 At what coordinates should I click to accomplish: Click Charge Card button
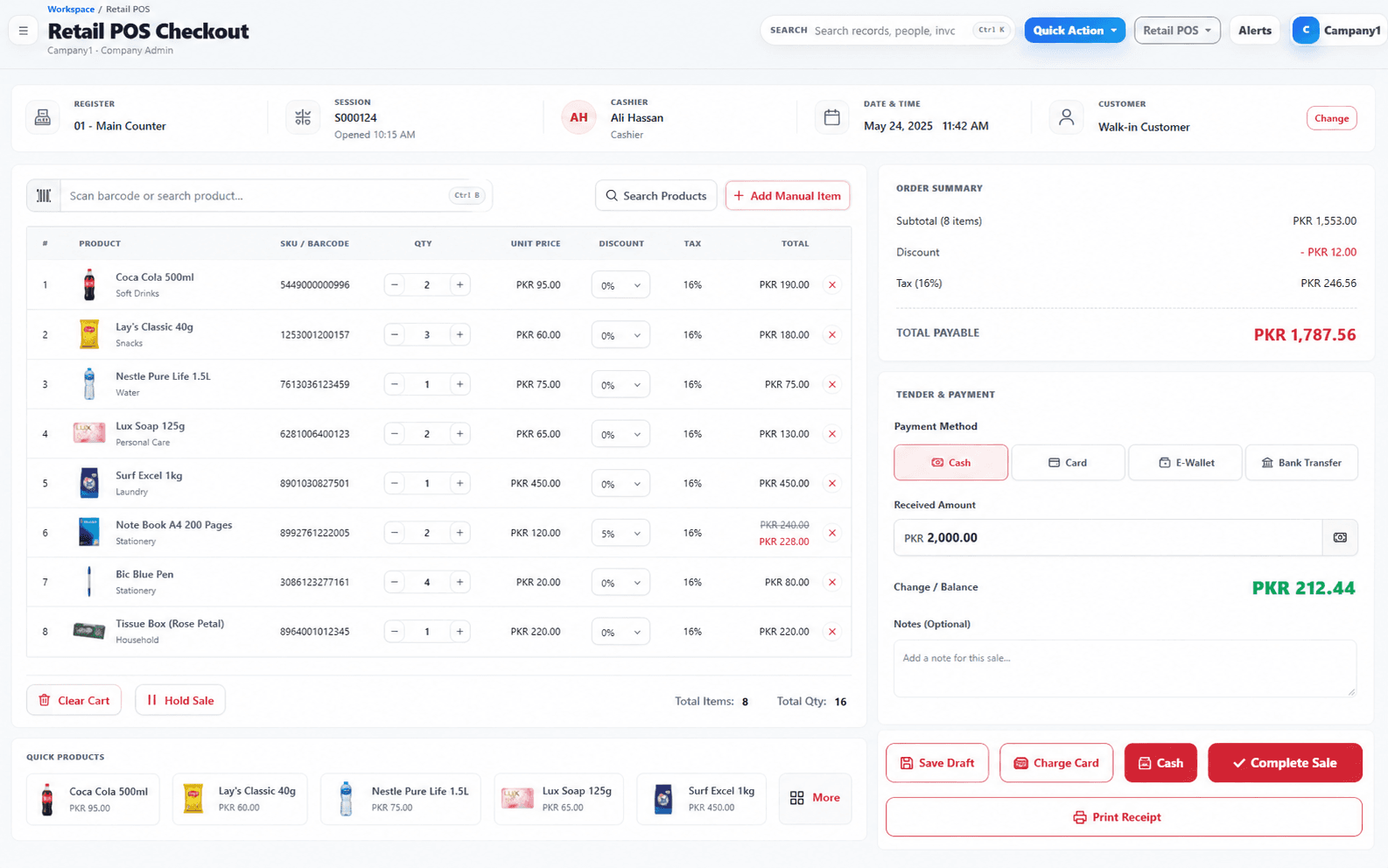tap(1056, 763)
